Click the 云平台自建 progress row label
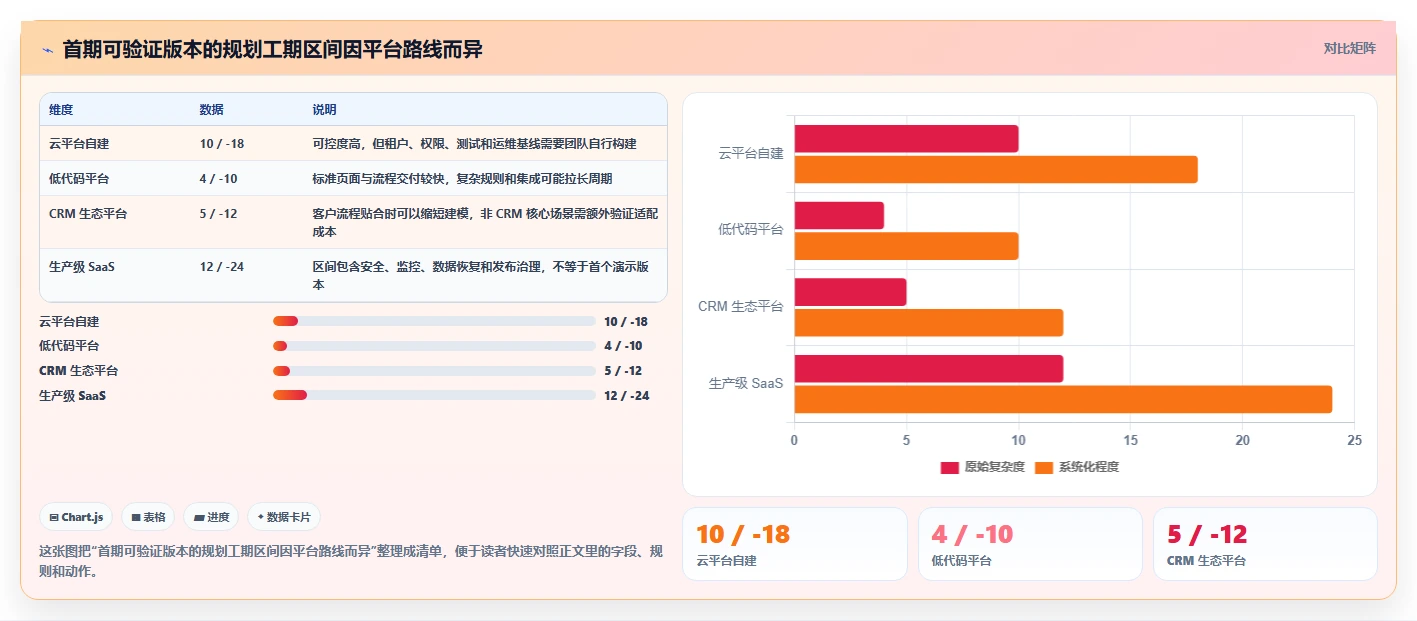The image size is (1417, 621). coord(69,321)
